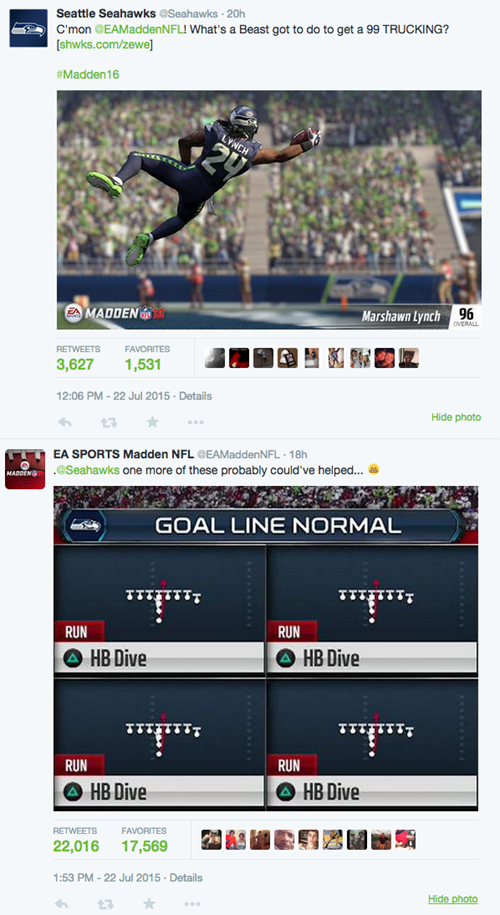Hide photo on the EA Madden tweet
The image size is (500, 915).
tap(453, 899)
